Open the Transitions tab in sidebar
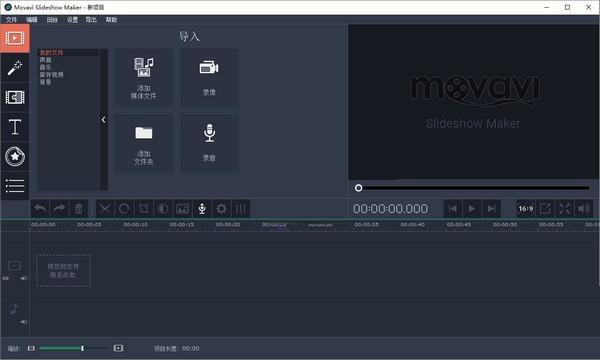 [15, 98]
